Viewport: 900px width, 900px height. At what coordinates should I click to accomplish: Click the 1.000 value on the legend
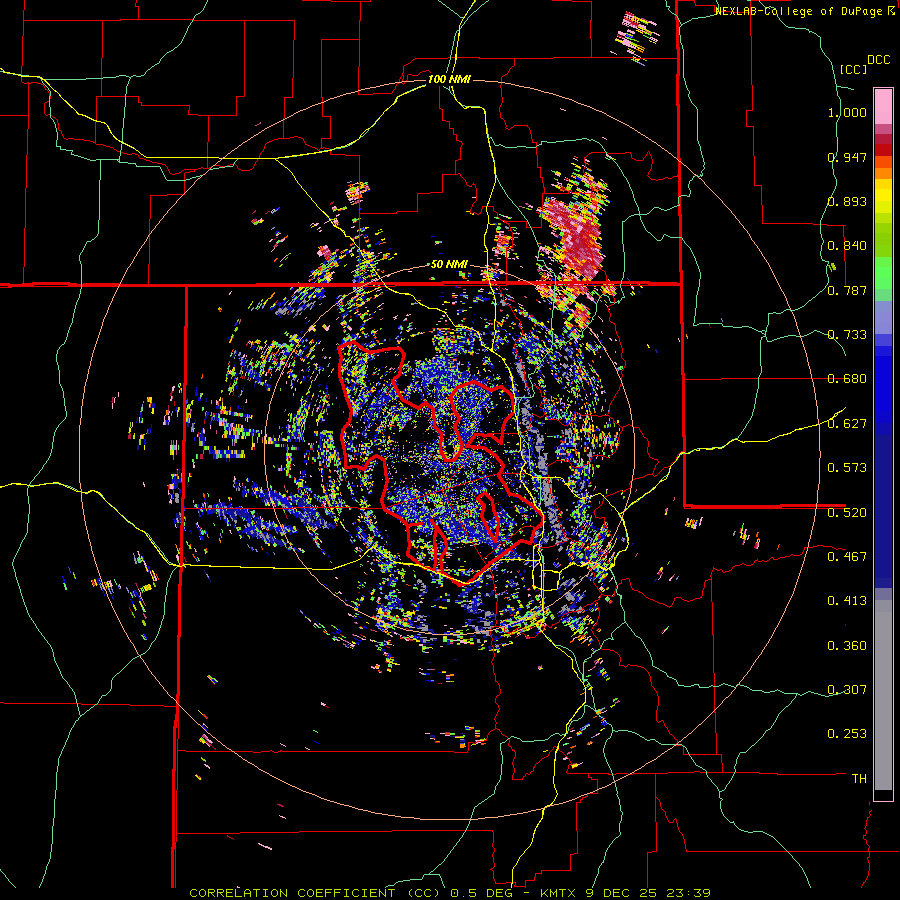coord(847,112)
